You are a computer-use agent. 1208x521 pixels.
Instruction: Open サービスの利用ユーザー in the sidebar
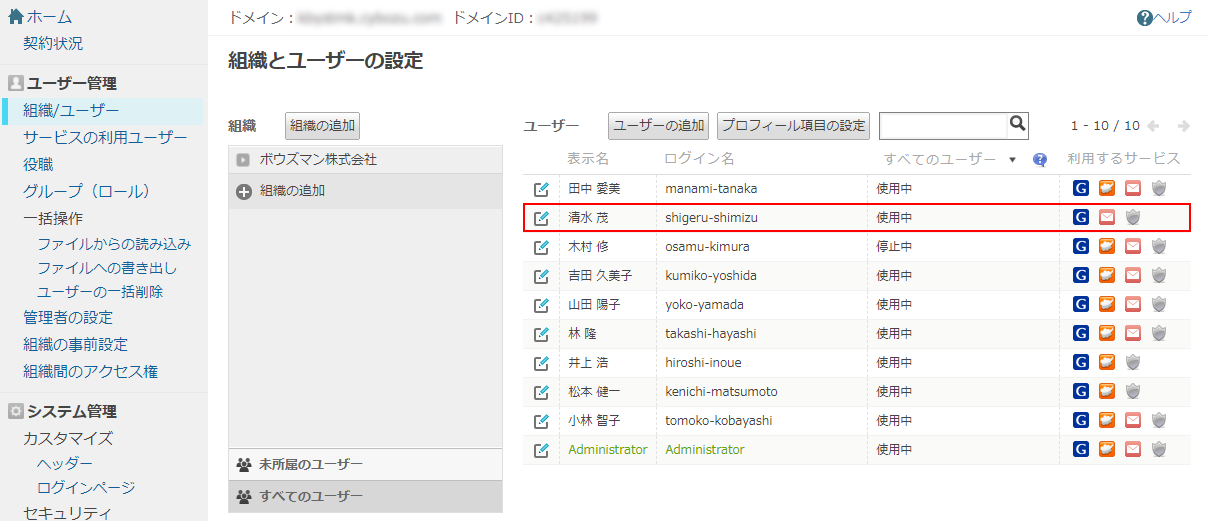pyautogui.click(x=105, y=137)
